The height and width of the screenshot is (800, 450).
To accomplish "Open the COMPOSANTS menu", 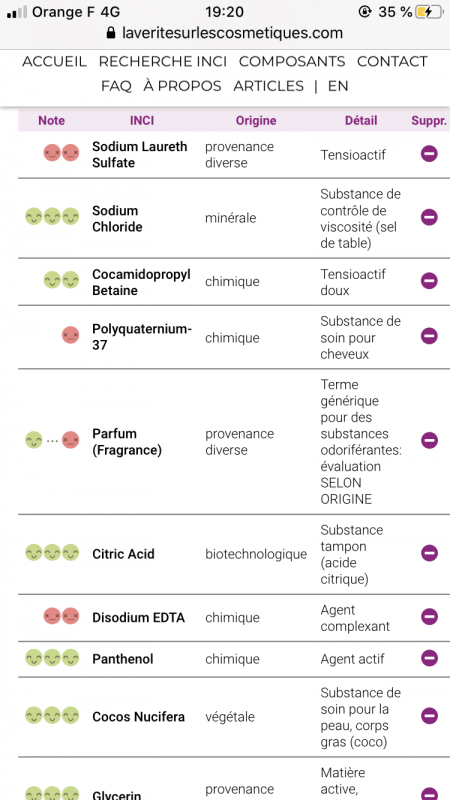I will (292, 62).
